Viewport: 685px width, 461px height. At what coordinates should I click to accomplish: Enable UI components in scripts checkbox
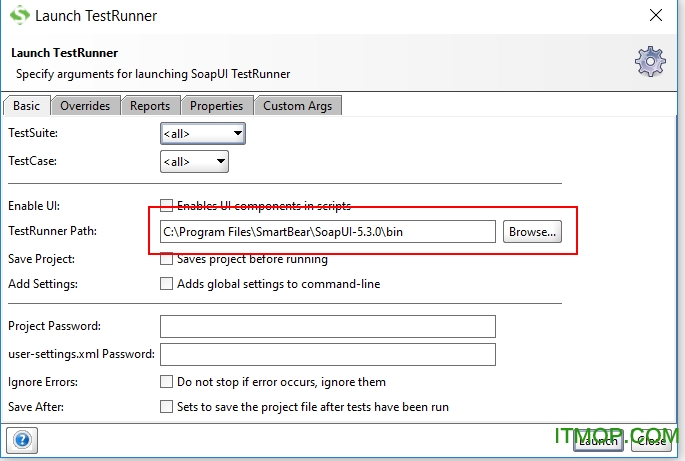[x=166, y=205]
